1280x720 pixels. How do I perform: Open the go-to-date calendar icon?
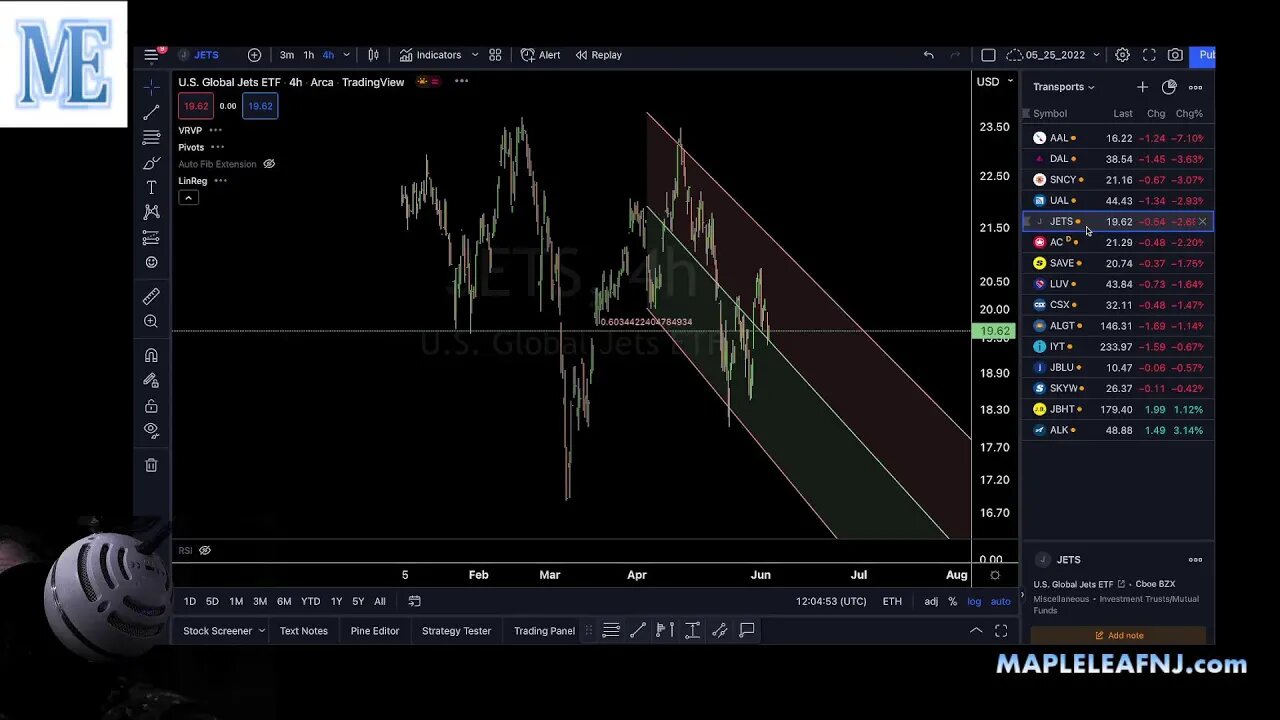coord(414,601)
